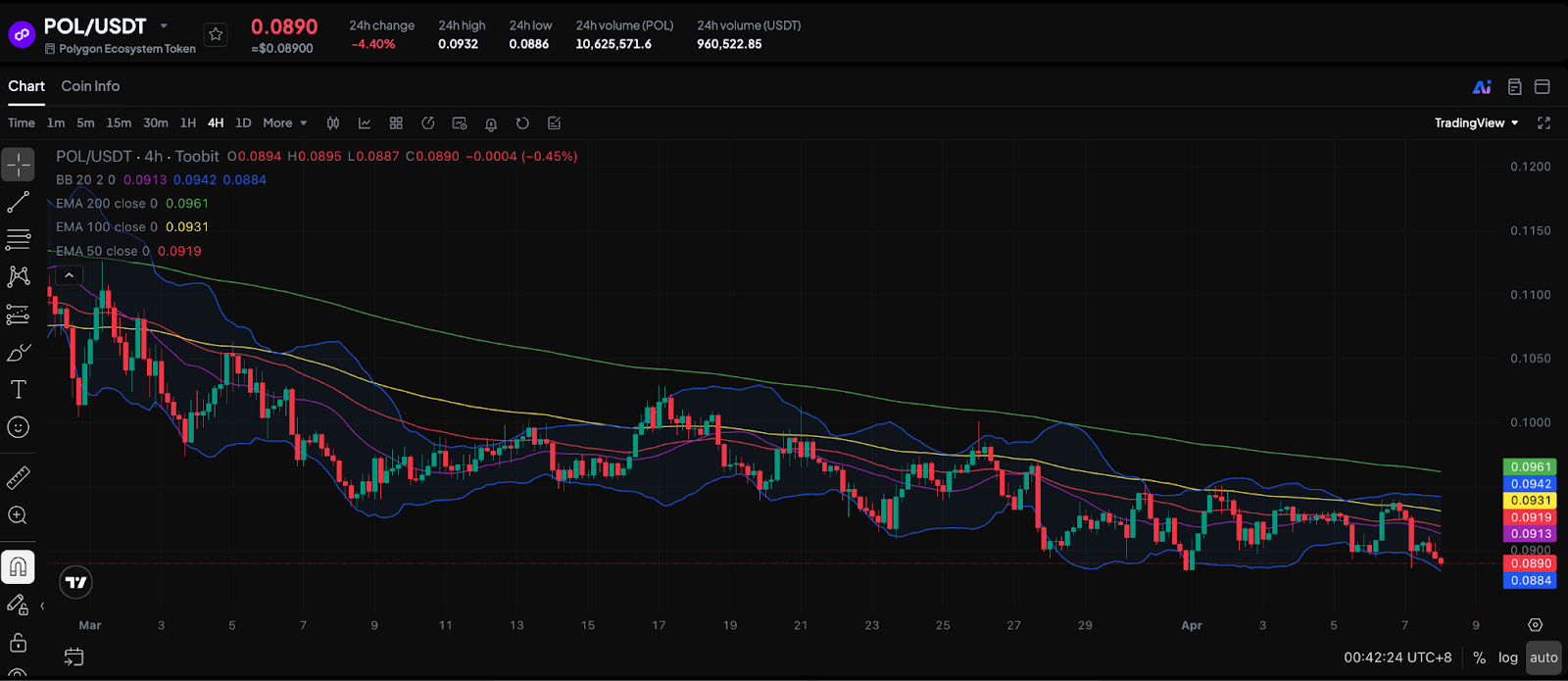Toggle magnet snap mode
The height and width of the screenshot is (681, 1568).
point(19,567)
